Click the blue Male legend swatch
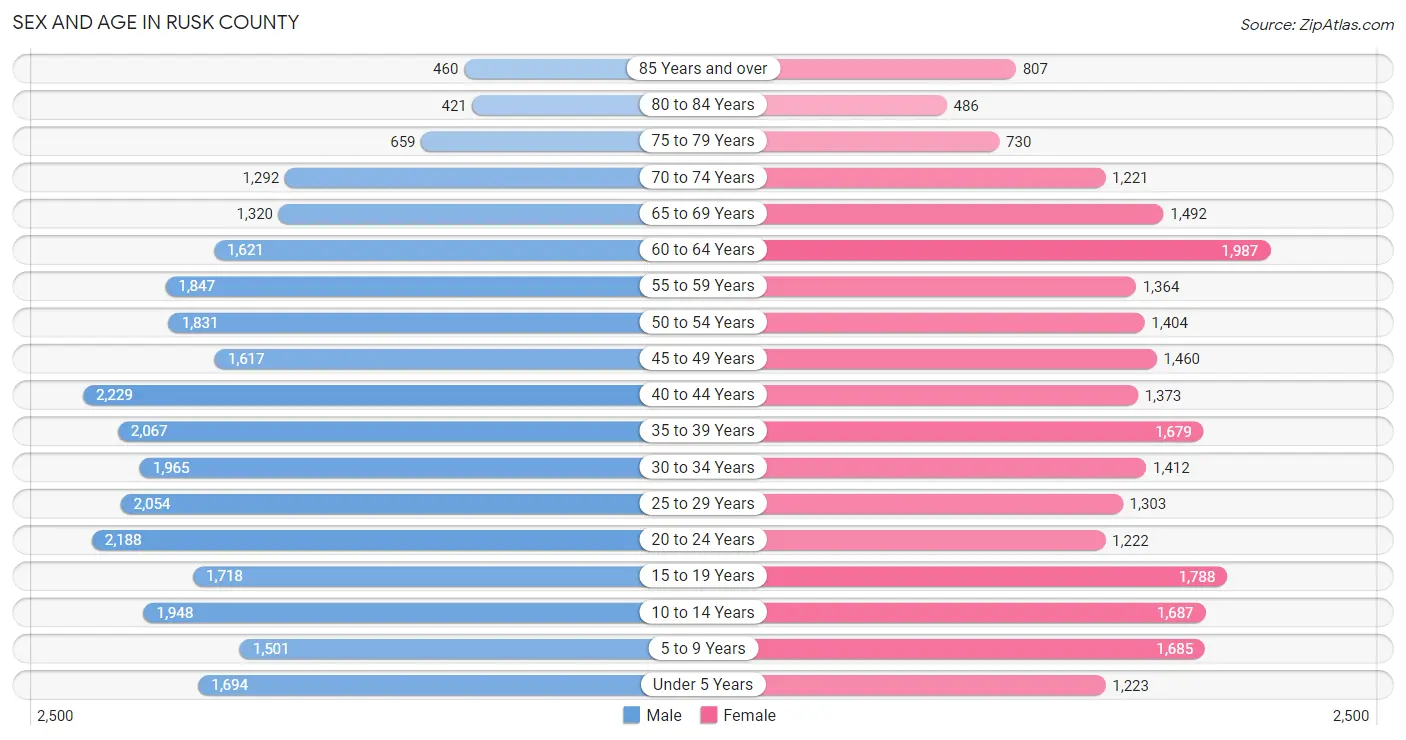Image resolution: width=1406 pixels, height=740 pixels. click(631, 715)
